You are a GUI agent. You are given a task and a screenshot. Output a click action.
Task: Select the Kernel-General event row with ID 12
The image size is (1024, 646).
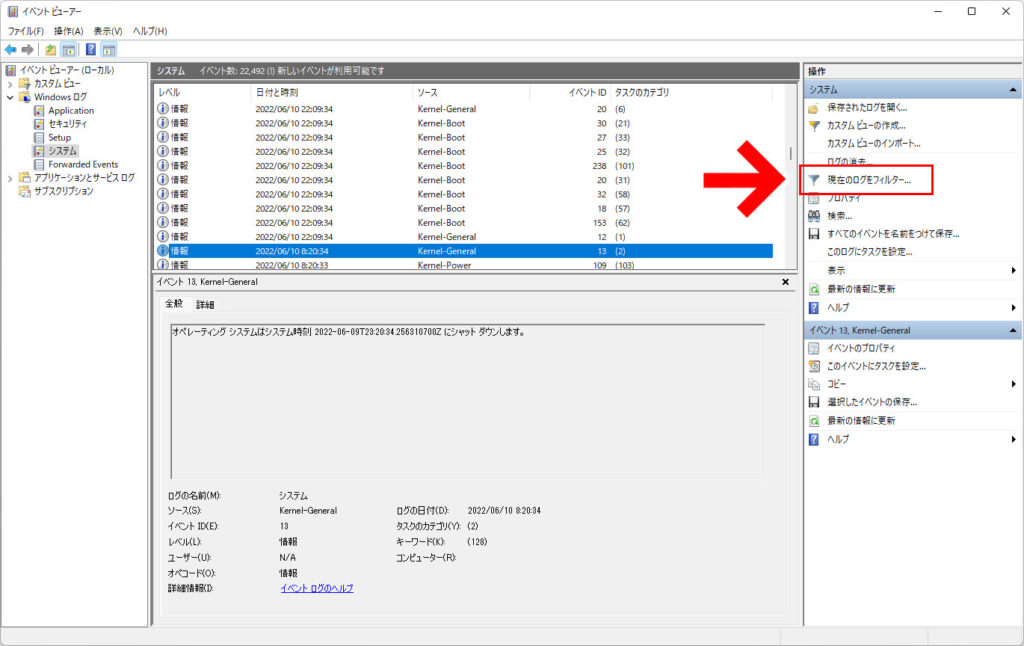(x=464, y=236)
